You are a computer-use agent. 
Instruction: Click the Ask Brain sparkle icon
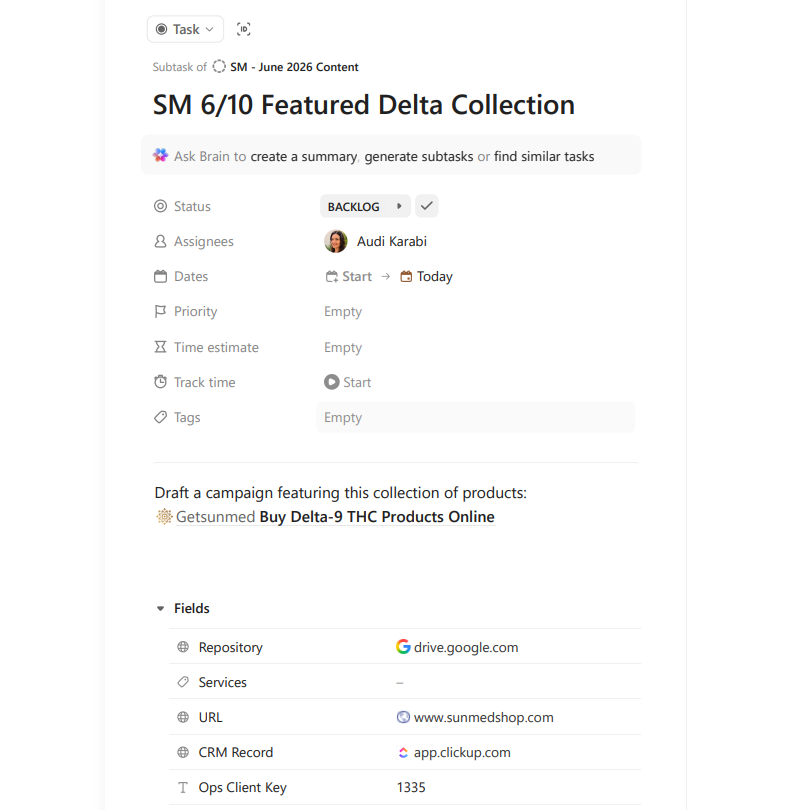161,155
